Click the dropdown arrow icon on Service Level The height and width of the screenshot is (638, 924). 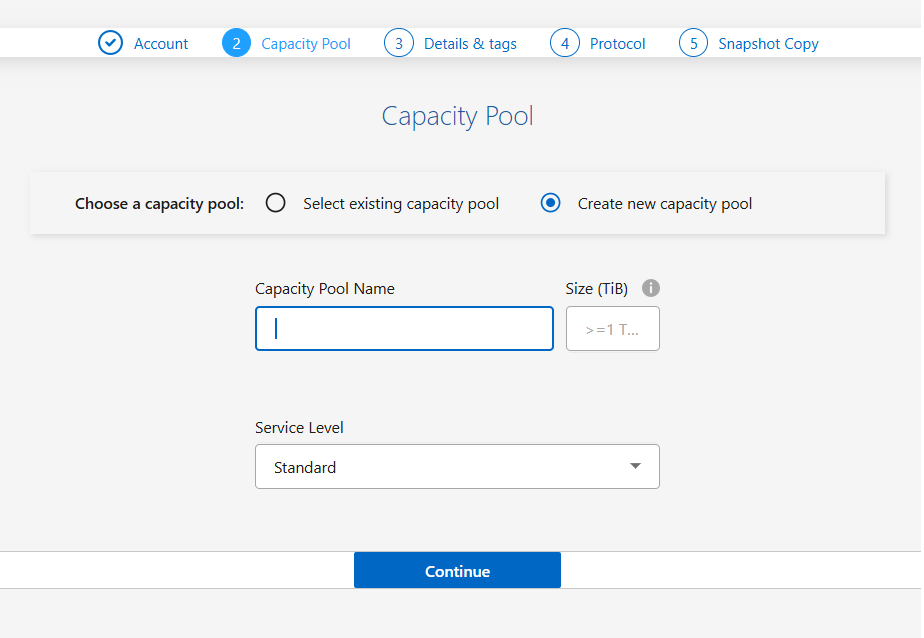(x=636, y=466)
